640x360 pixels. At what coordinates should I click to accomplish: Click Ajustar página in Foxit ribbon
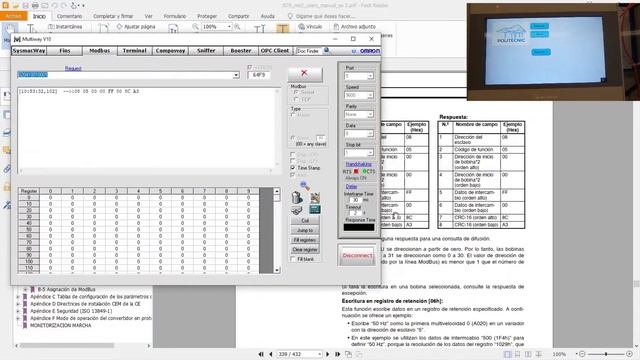point(136,27)
